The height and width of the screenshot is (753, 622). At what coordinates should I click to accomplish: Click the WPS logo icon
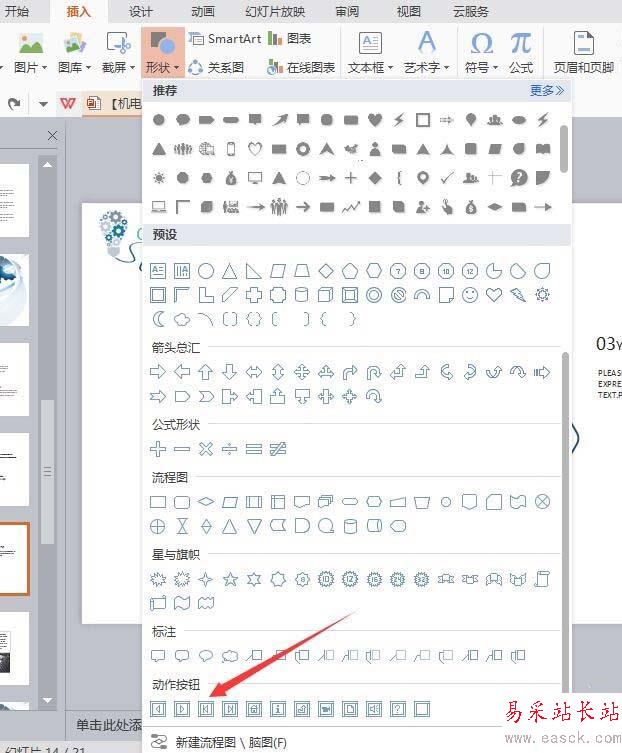point(68,103)
